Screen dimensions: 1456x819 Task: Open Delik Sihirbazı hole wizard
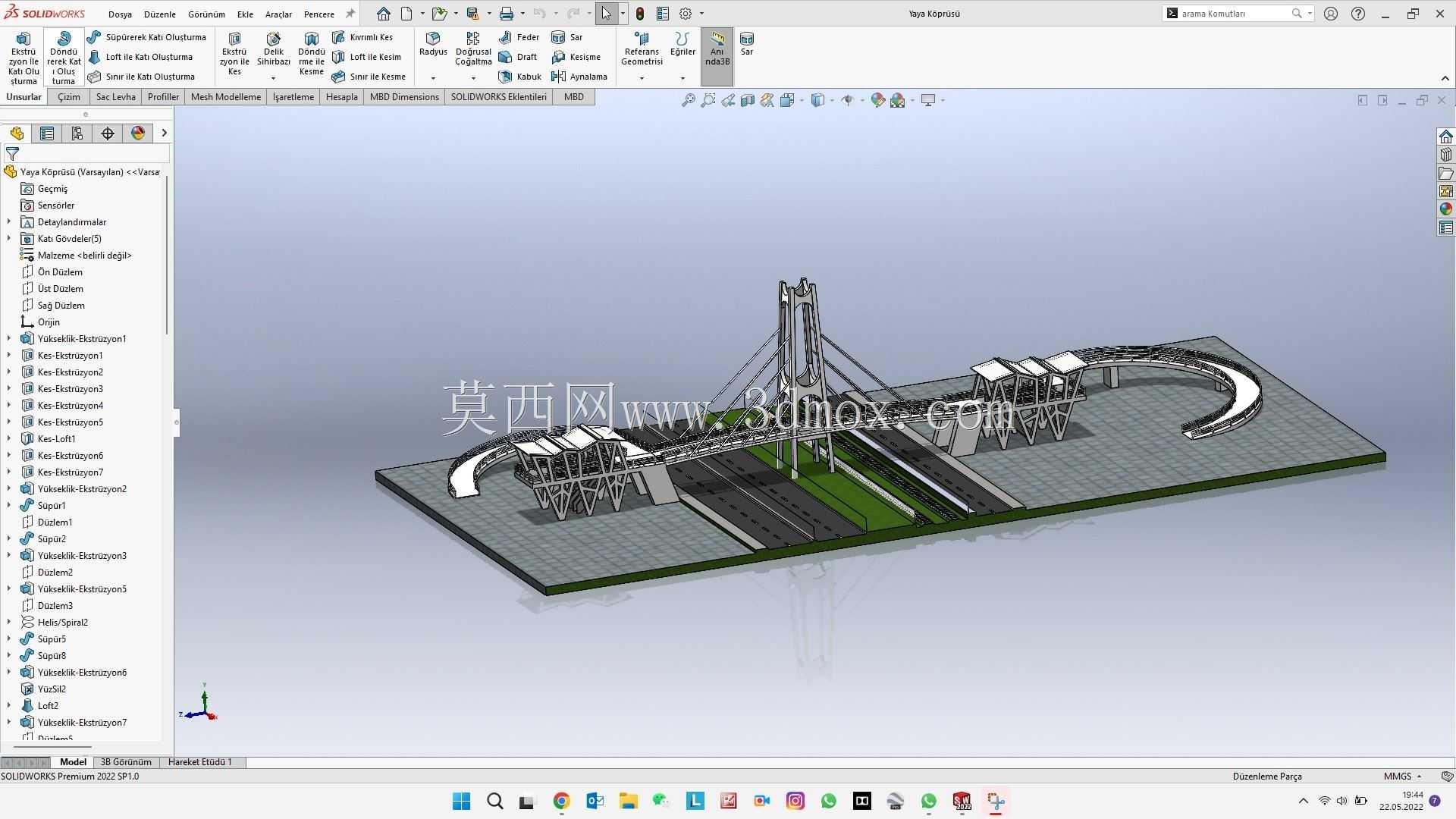point(273,49)
